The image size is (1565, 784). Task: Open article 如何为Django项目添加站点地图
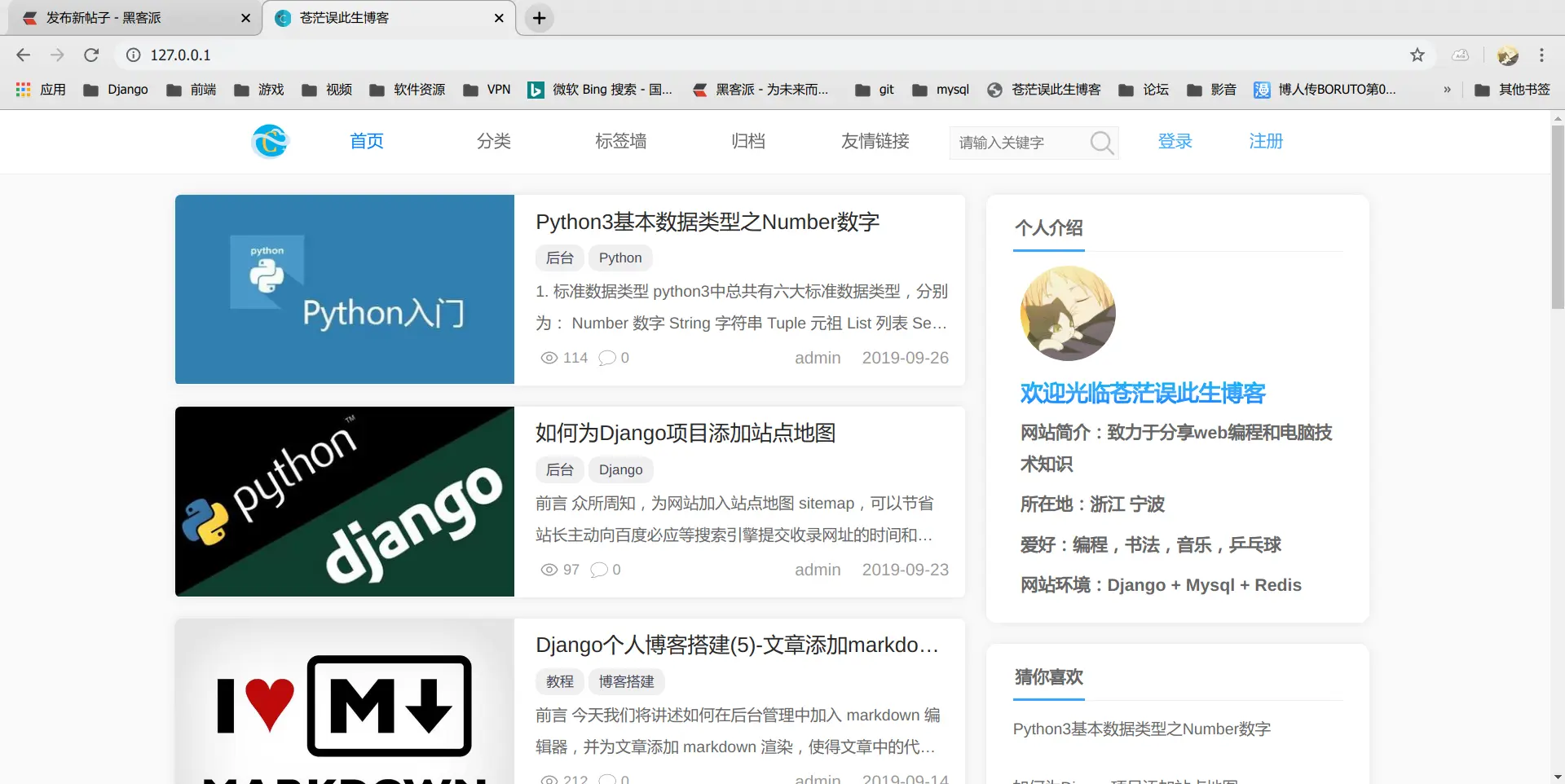(x=686, y=433)
